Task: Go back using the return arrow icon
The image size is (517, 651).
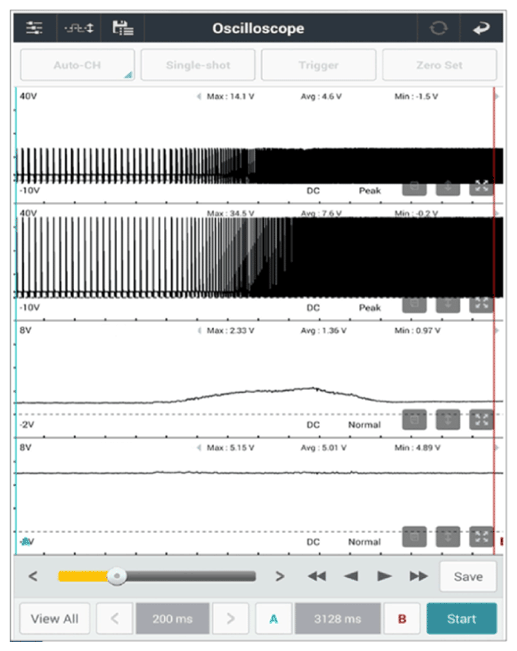Action: [481, 28]
